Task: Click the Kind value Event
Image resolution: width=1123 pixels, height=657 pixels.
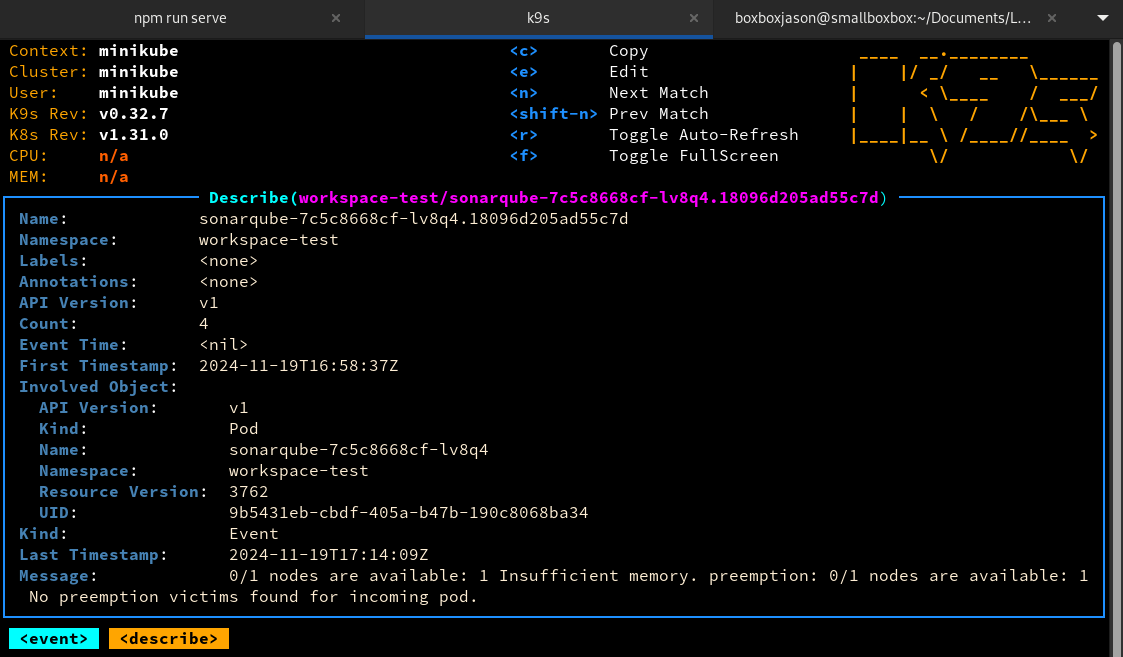Action: (254, 534)
